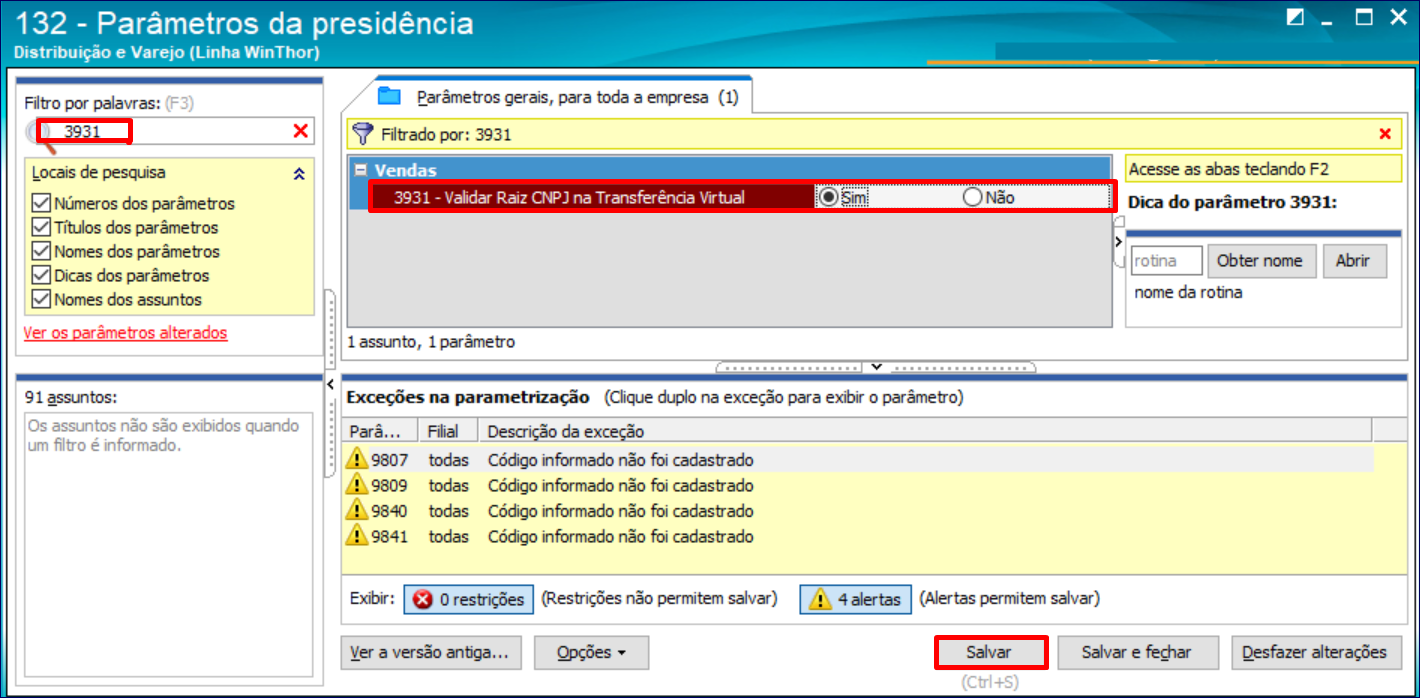Click the funnel filter icon
The height and width of the screenshot is (698, 1420).
pos(364,134)
